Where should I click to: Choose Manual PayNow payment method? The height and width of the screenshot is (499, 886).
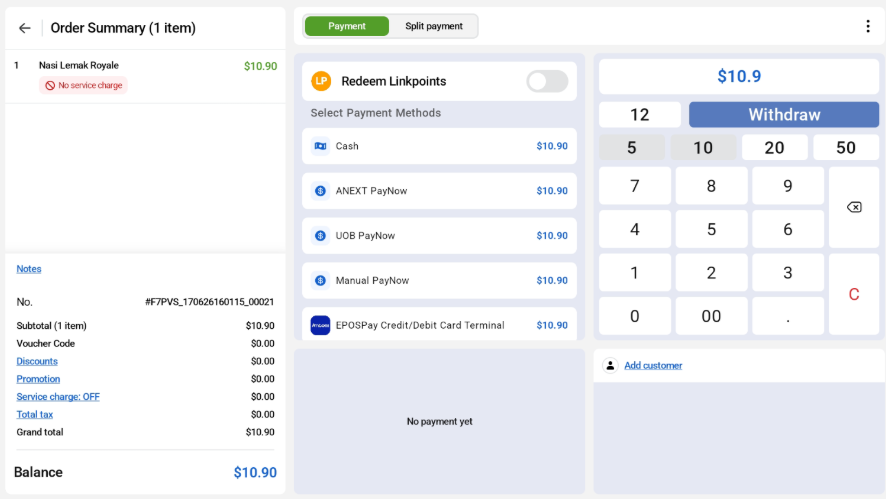pyautogui.click(x=439, y=280)
